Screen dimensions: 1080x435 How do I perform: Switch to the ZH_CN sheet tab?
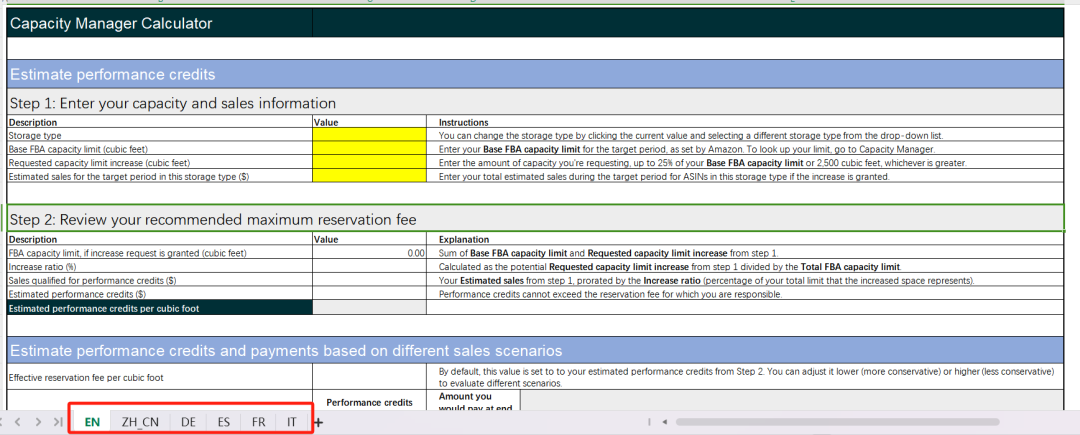point(140,422)
